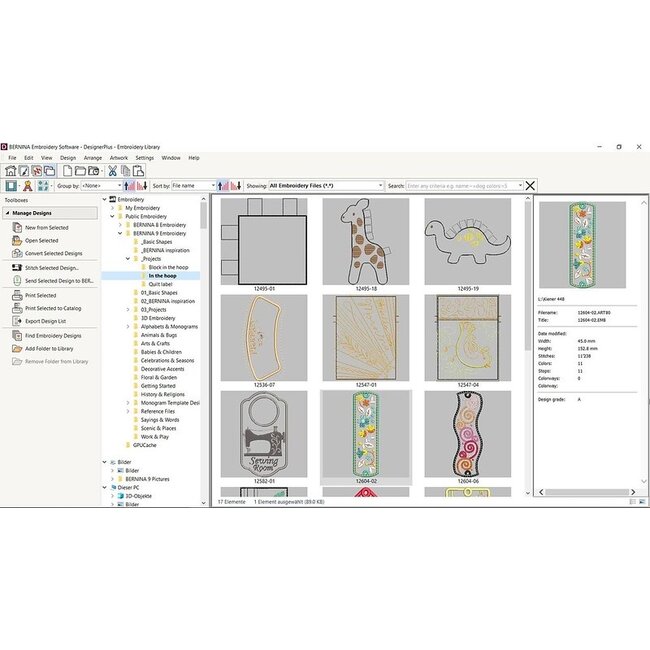
Task: Expand BERNINA 8 Embroidery folder
Action: (x=120, y=225)
